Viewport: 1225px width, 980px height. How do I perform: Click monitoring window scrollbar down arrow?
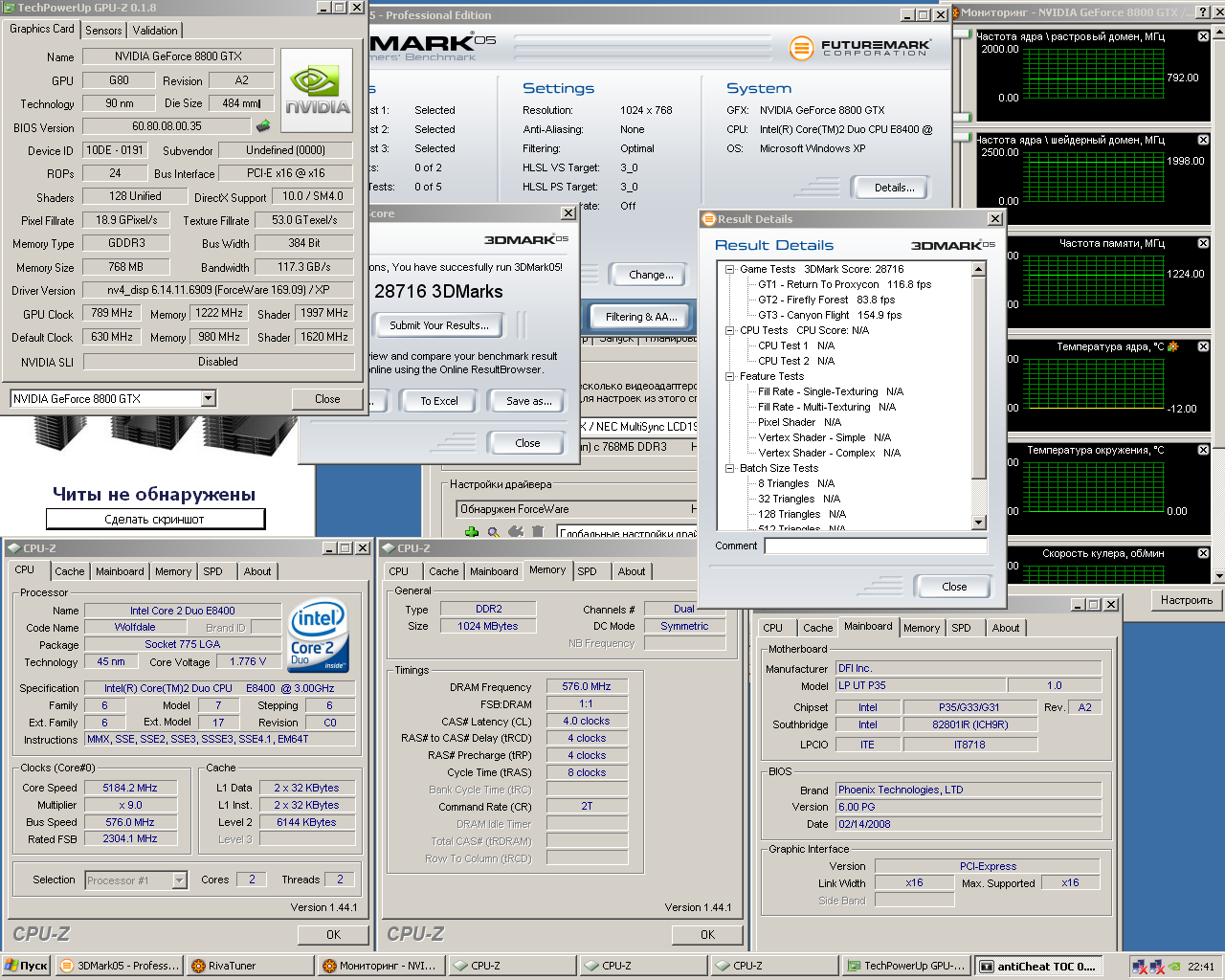tap(1218, 576)
